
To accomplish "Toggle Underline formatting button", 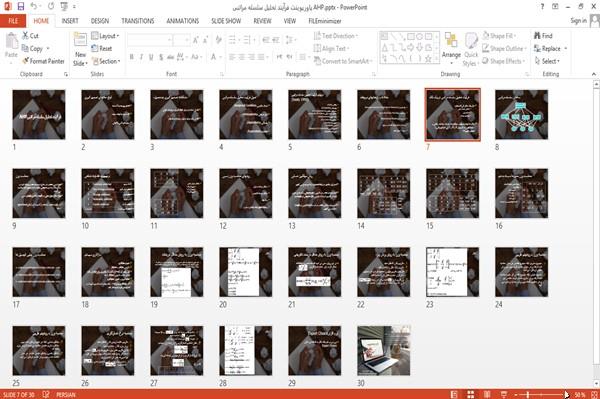I will (x=151, y=57).
